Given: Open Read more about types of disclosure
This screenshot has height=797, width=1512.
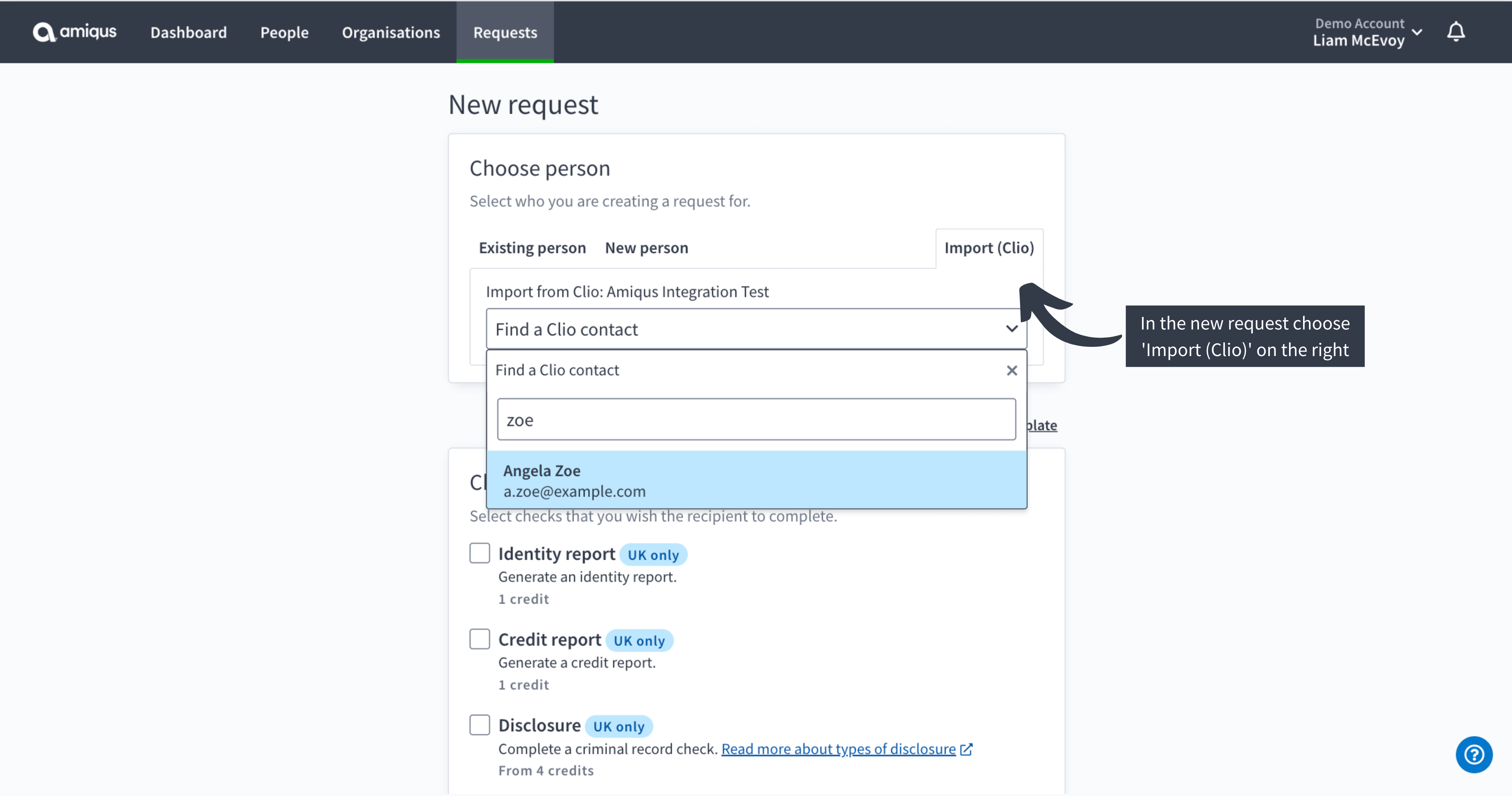Looking at the screenshot, I should point(838,749).
